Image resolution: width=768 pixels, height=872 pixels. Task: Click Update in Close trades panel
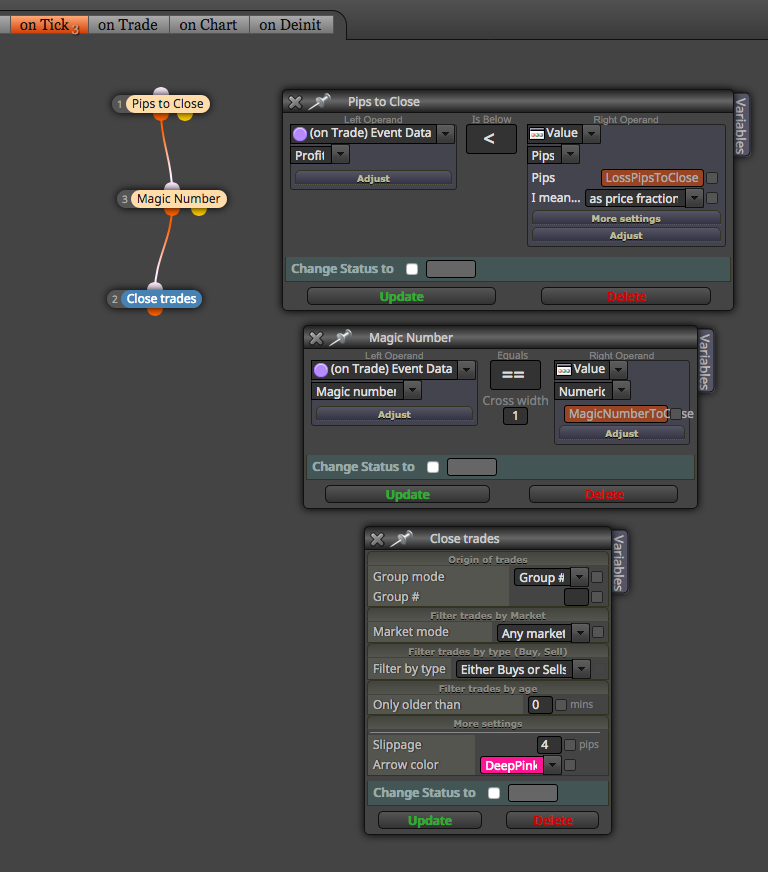click(x=430, y=820)
